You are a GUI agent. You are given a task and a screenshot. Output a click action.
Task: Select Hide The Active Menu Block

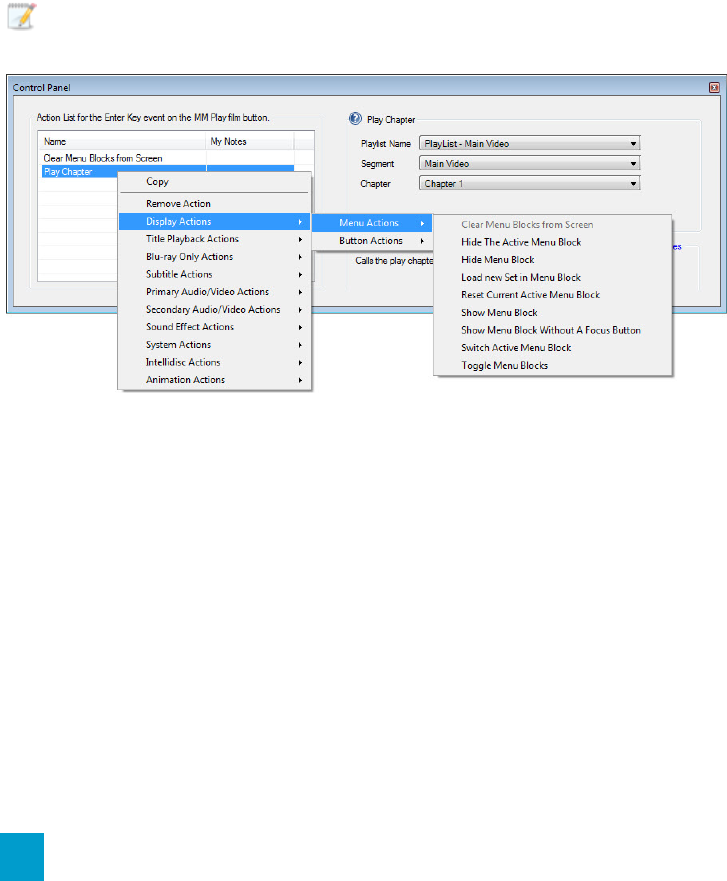point(553,242)
